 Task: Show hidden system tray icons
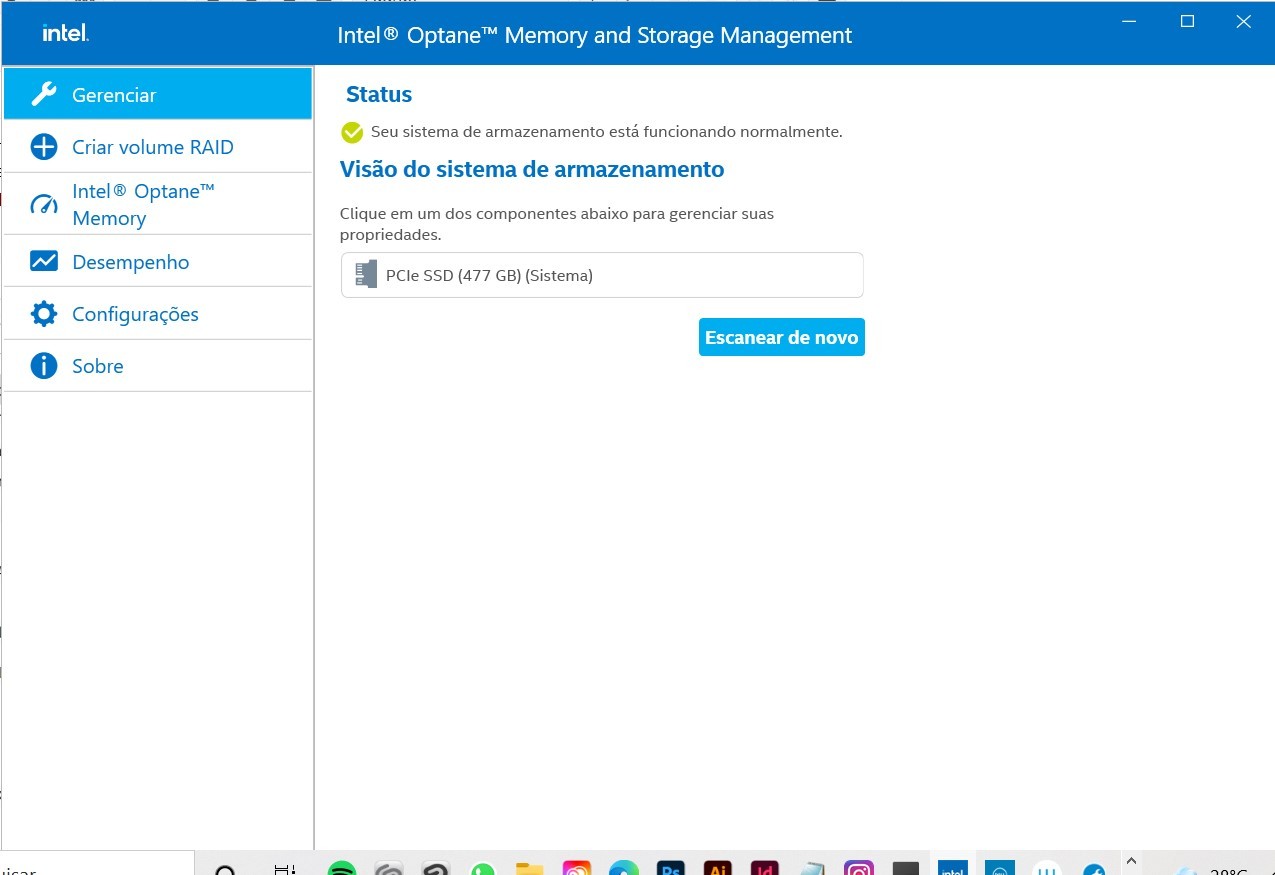[1131, 860]
